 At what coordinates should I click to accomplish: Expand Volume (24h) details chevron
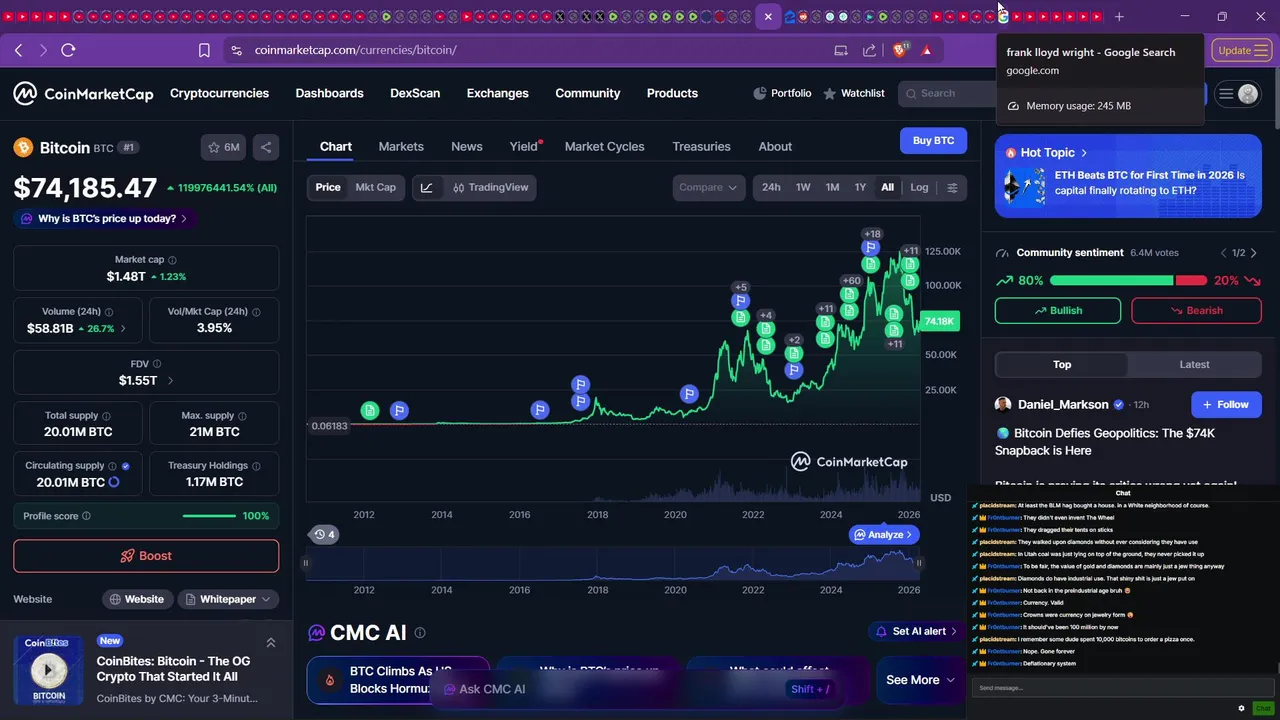(x=123, y=329)
